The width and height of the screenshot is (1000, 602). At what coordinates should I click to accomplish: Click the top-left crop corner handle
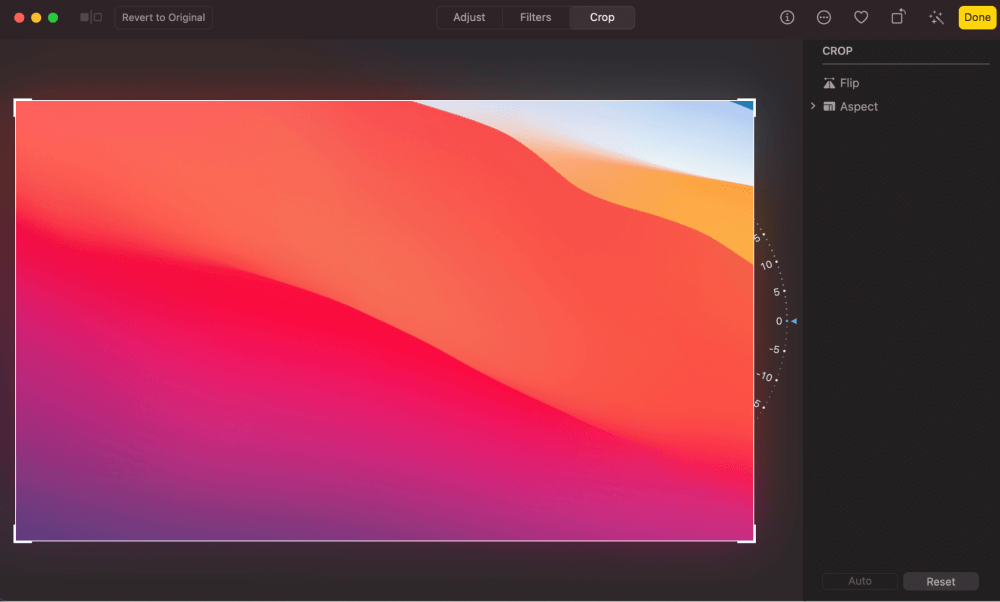click(x=17, y=102)
